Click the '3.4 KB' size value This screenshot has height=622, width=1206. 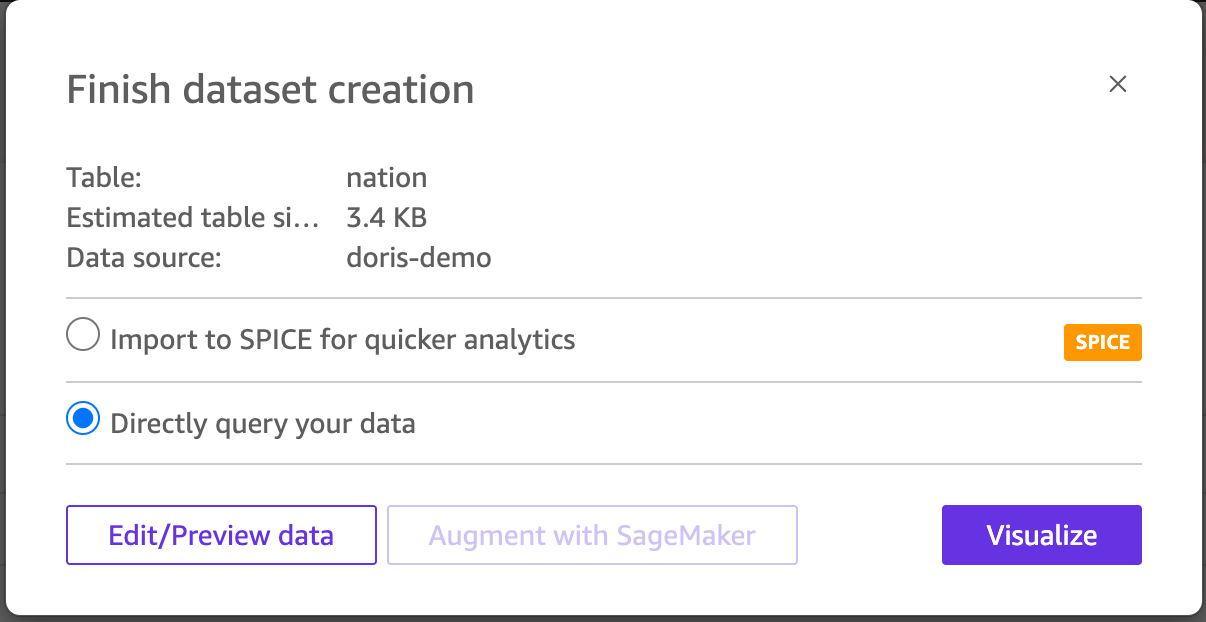386,217
